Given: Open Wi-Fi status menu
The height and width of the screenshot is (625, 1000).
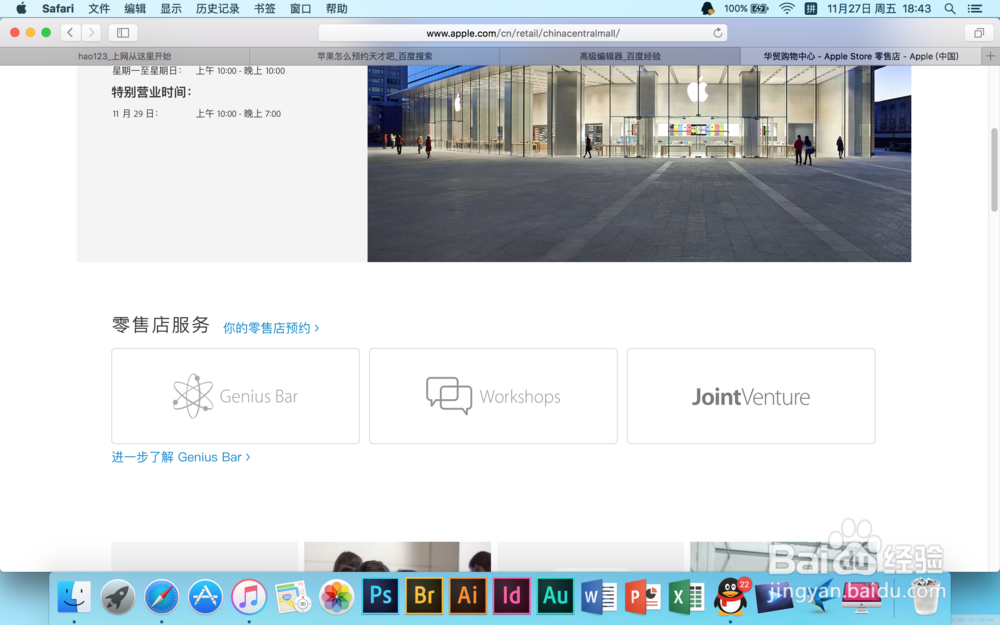Looking at the screenshot, I should (787, 8).
